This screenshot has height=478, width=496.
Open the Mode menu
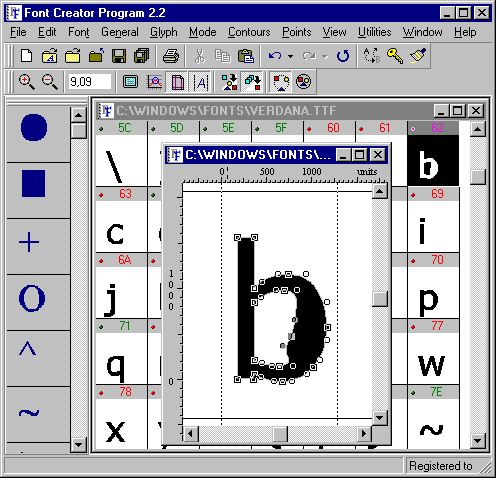203,32
